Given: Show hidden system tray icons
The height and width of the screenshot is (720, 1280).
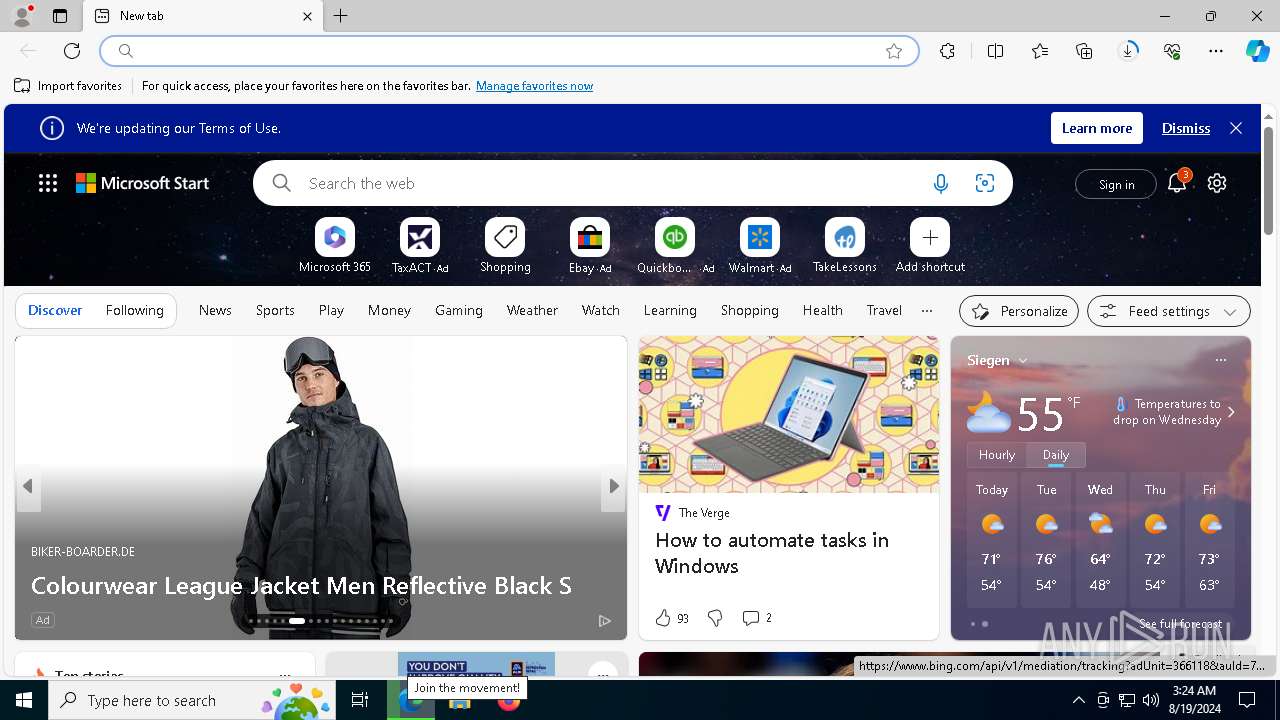Looking at the screenshot, I should [1078, 700].
